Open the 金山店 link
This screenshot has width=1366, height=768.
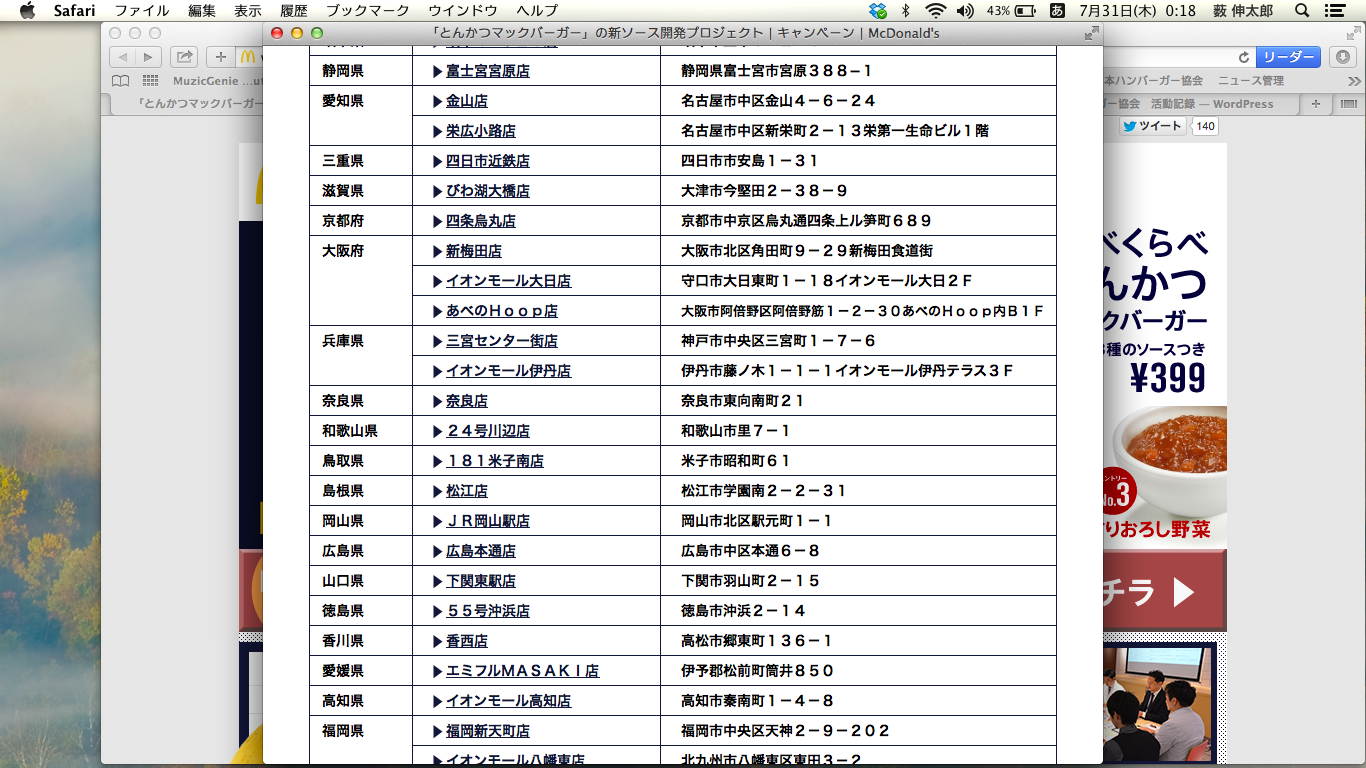pyautogui.click(x=467, y=101)
